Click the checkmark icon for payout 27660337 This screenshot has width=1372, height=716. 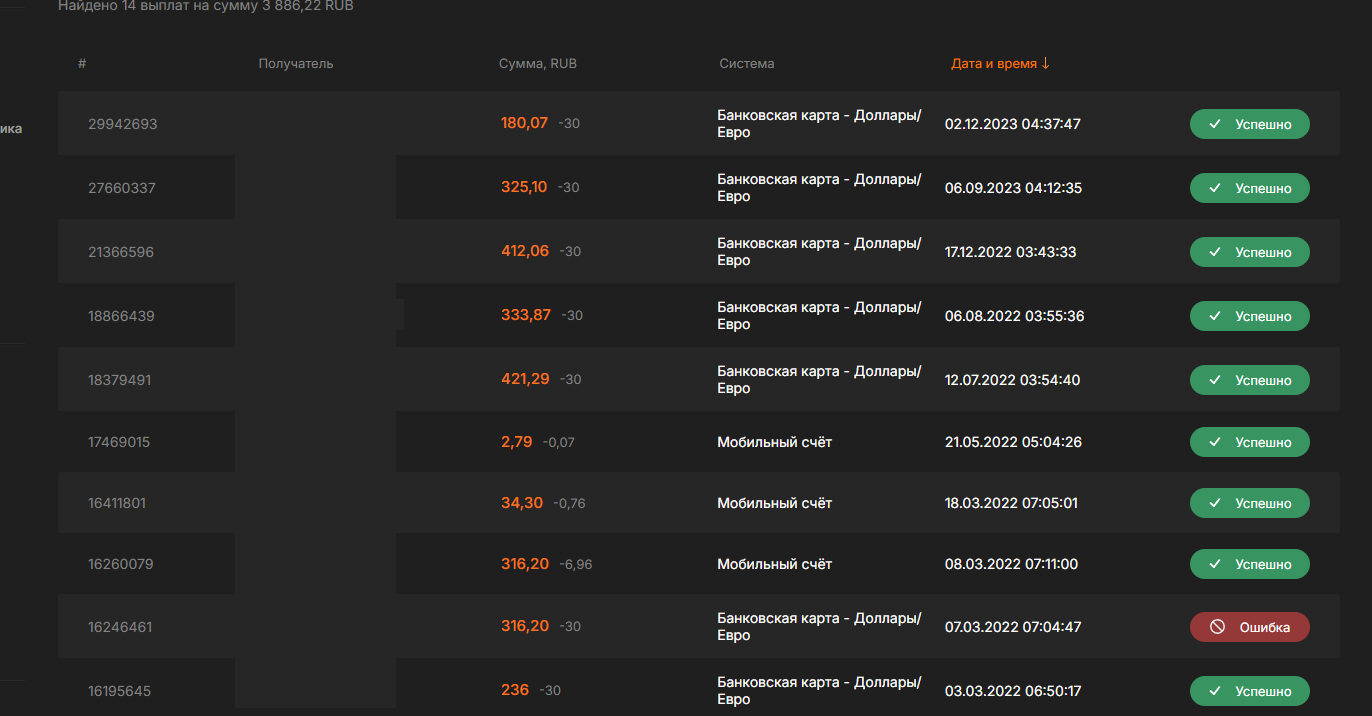(1215, 188)
